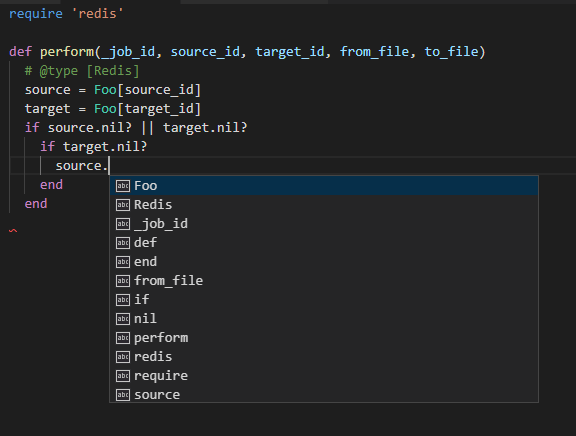
Task: Click the abc icon beside from_file
Action: [x=123, y=281]
